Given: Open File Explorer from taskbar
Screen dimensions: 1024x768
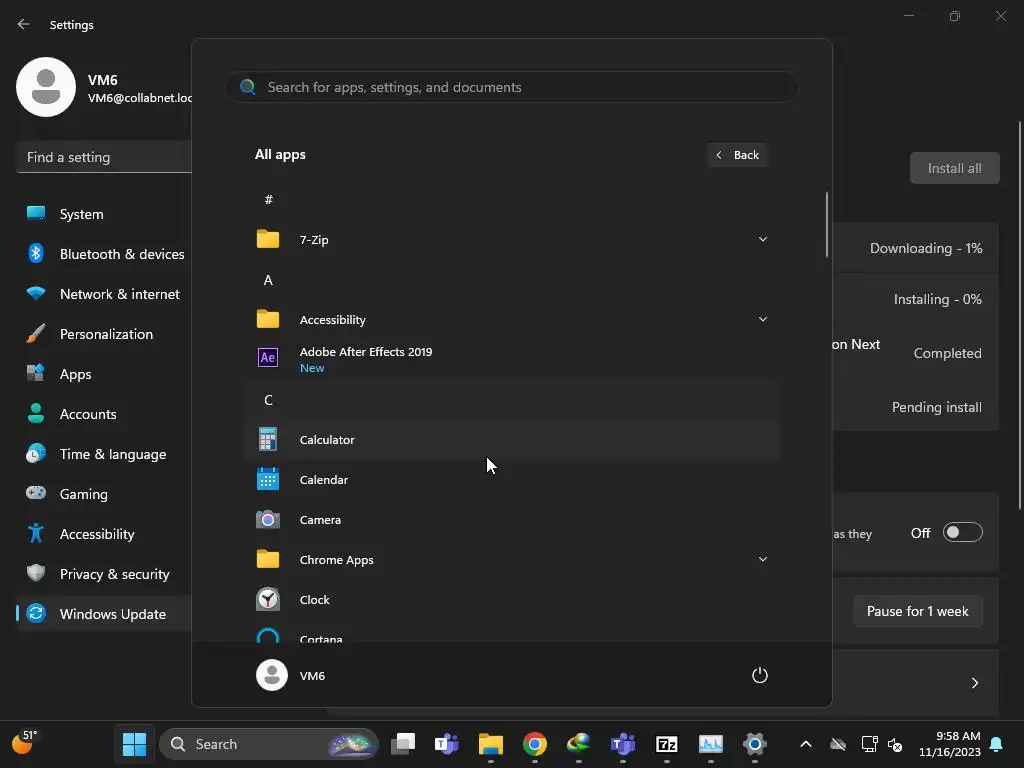Looking at the screenshot, I should (490, 744).
